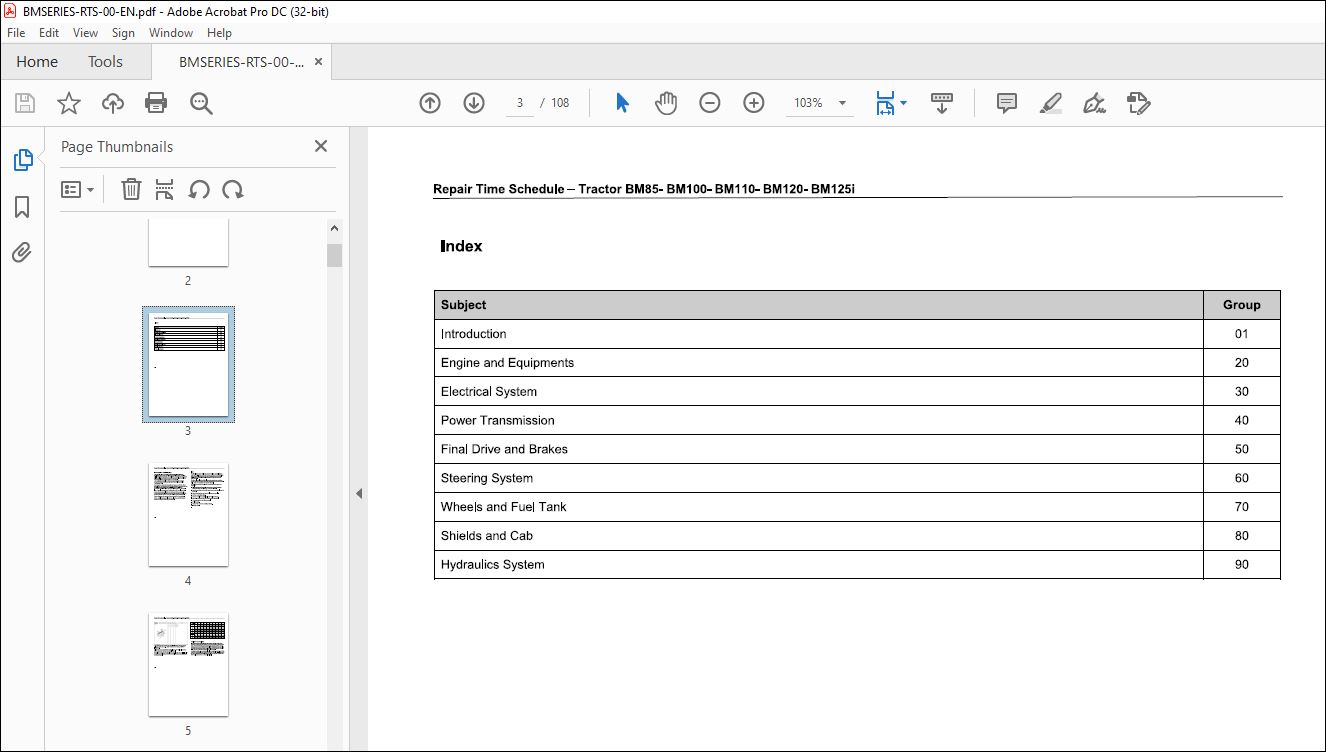The height and width of the screenshot is (752, 1326).
Task: Select page 4 thumbnail
Action: 188,514
